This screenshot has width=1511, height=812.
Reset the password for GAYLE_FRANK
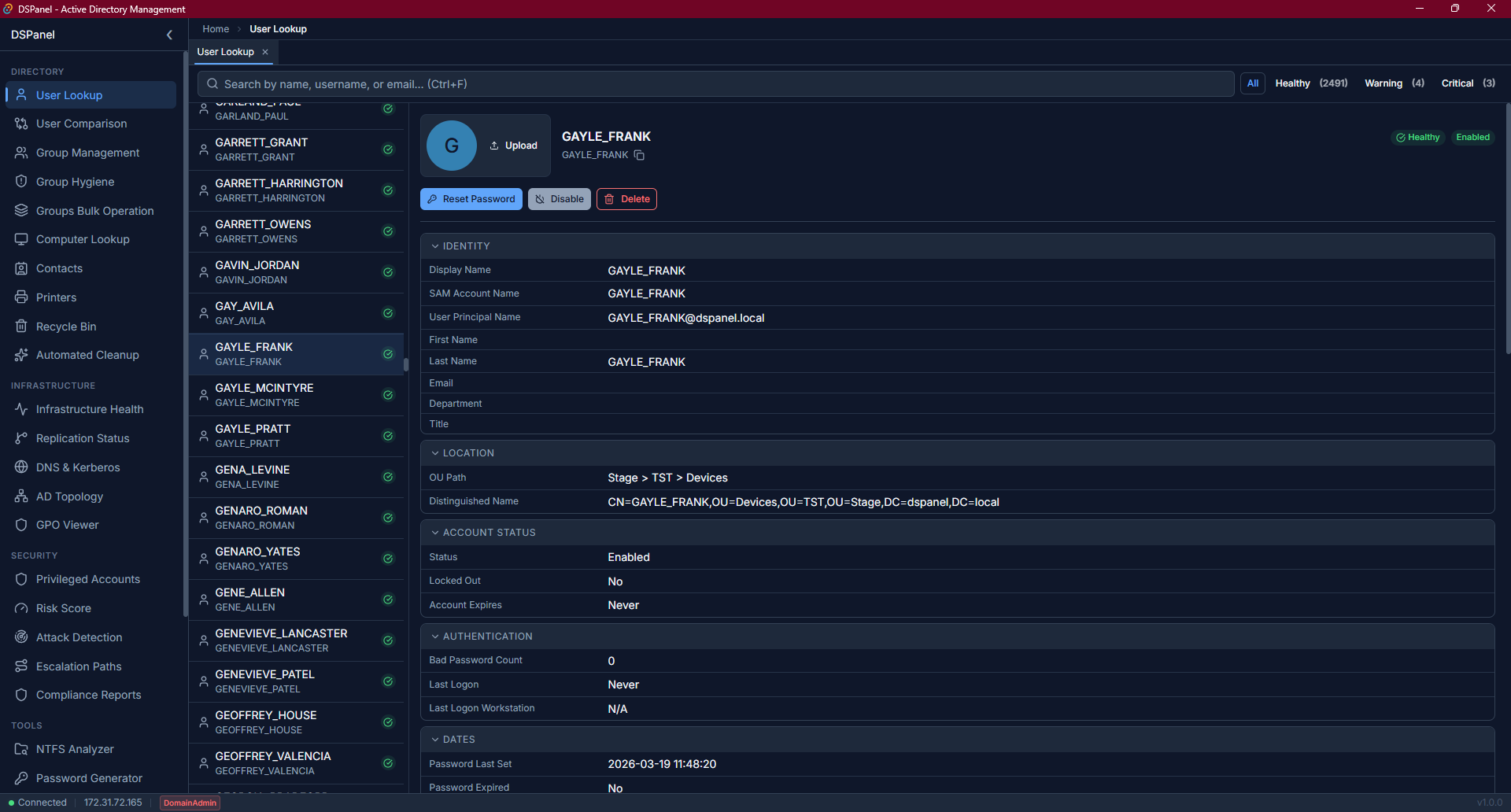click(471, 198)
